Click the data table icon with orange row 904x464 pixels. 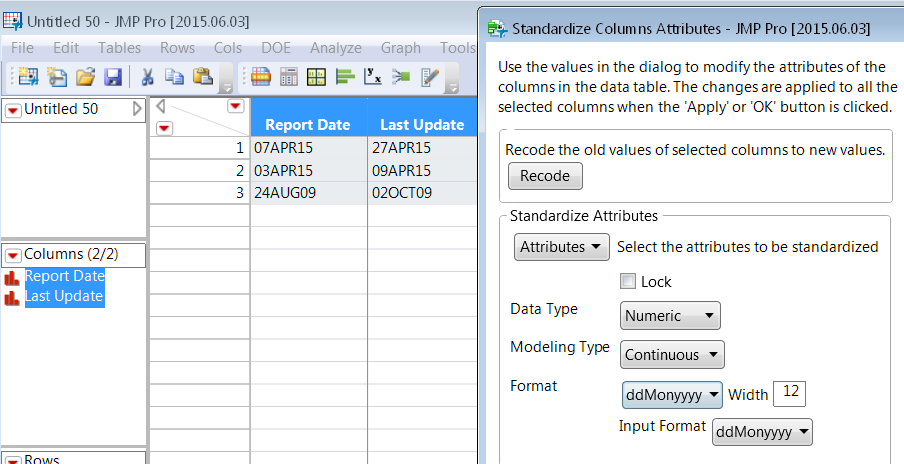tap(261, 76)
